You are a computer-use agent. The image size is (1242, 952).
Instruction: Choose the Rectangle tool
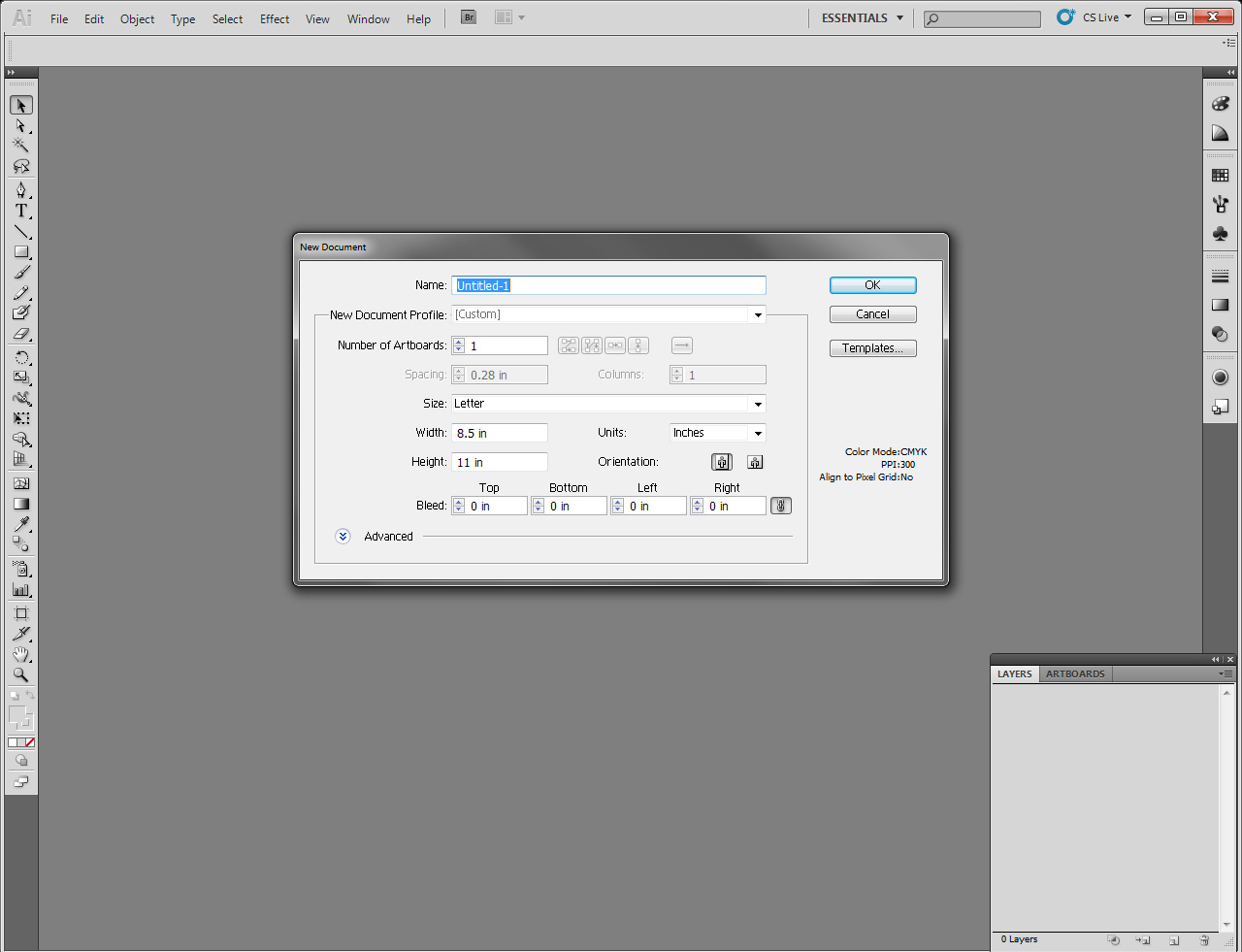pos(21,252)
